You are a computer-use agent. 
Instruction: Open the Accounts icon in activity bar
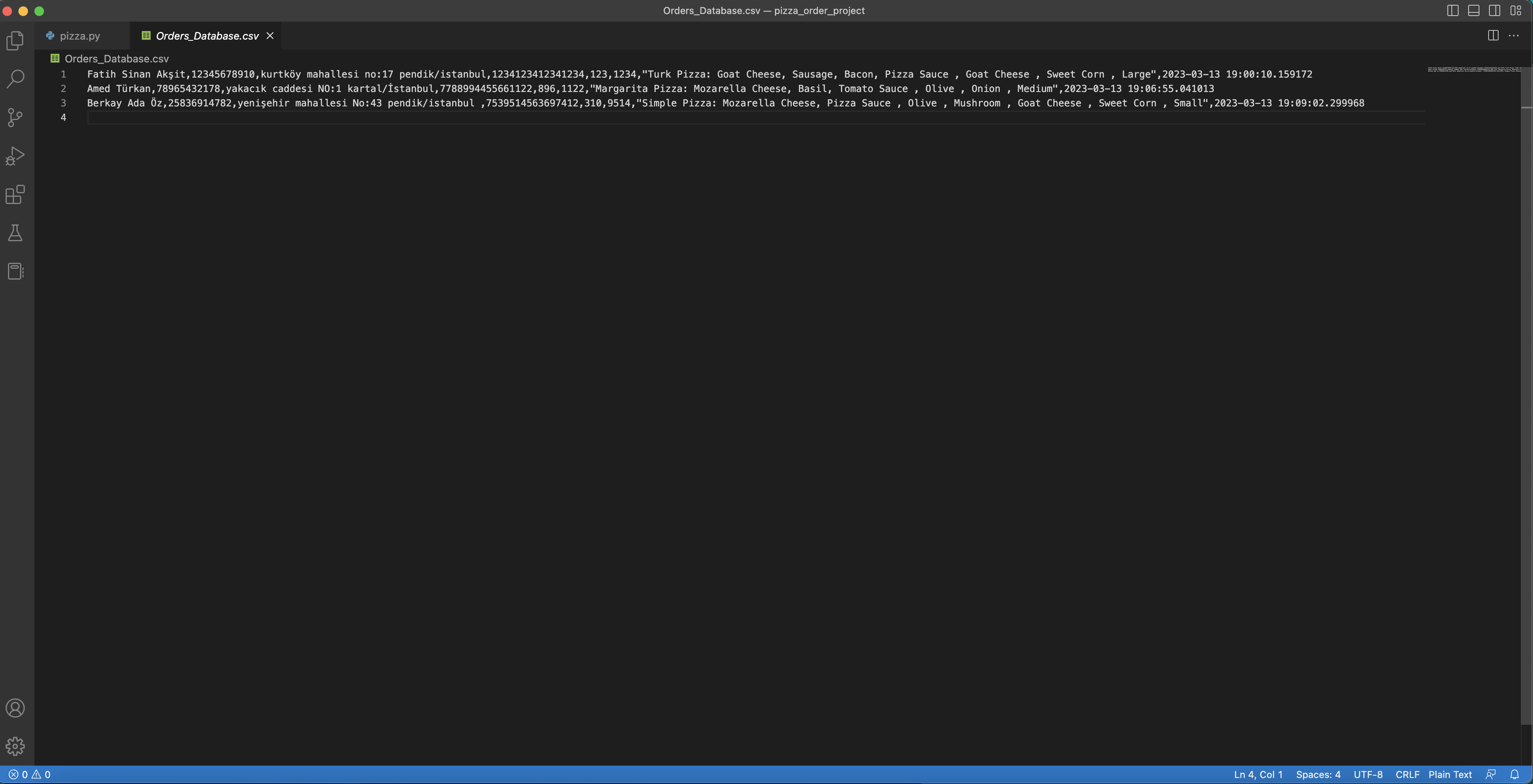[15, 708]
